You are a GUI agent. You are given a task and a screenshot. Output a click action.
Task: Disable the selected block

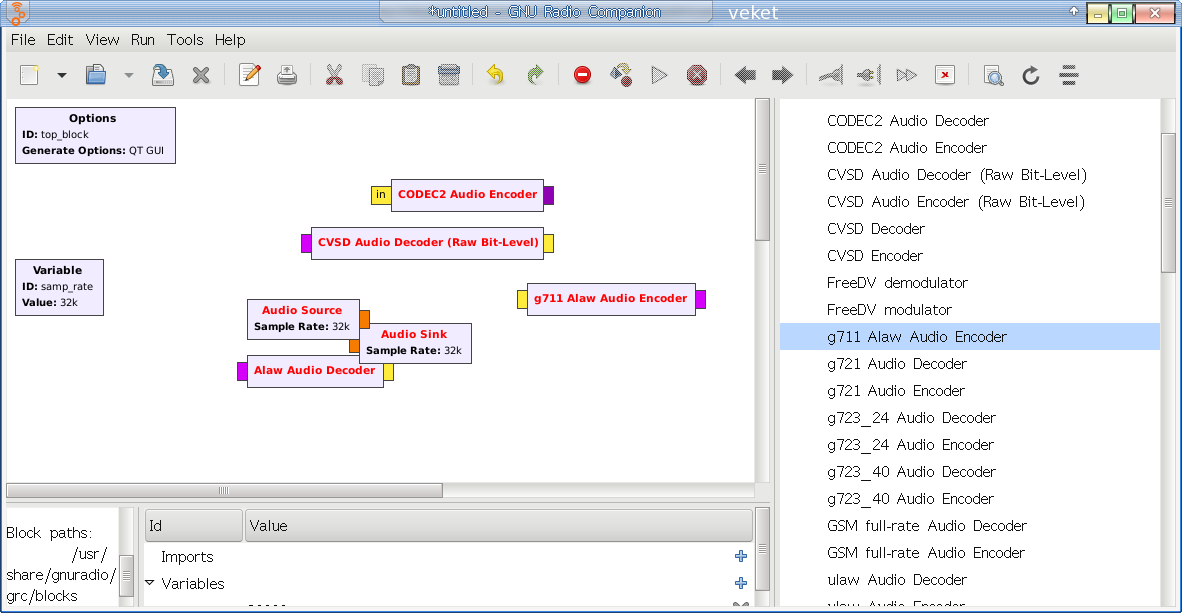point(868,75)
